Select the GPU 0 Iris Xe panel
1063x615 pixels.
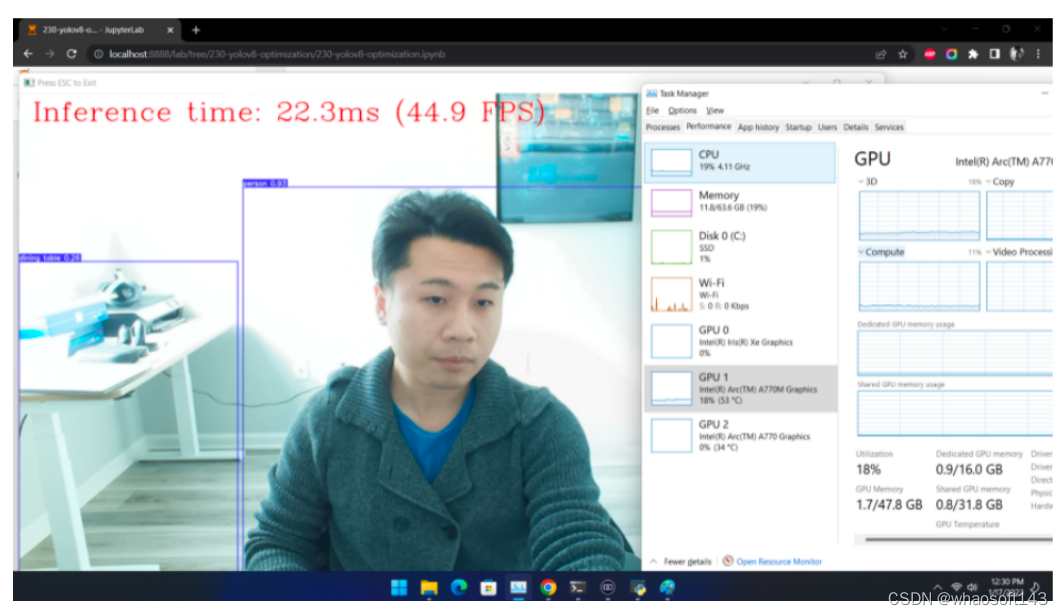(x=740, y=340)
